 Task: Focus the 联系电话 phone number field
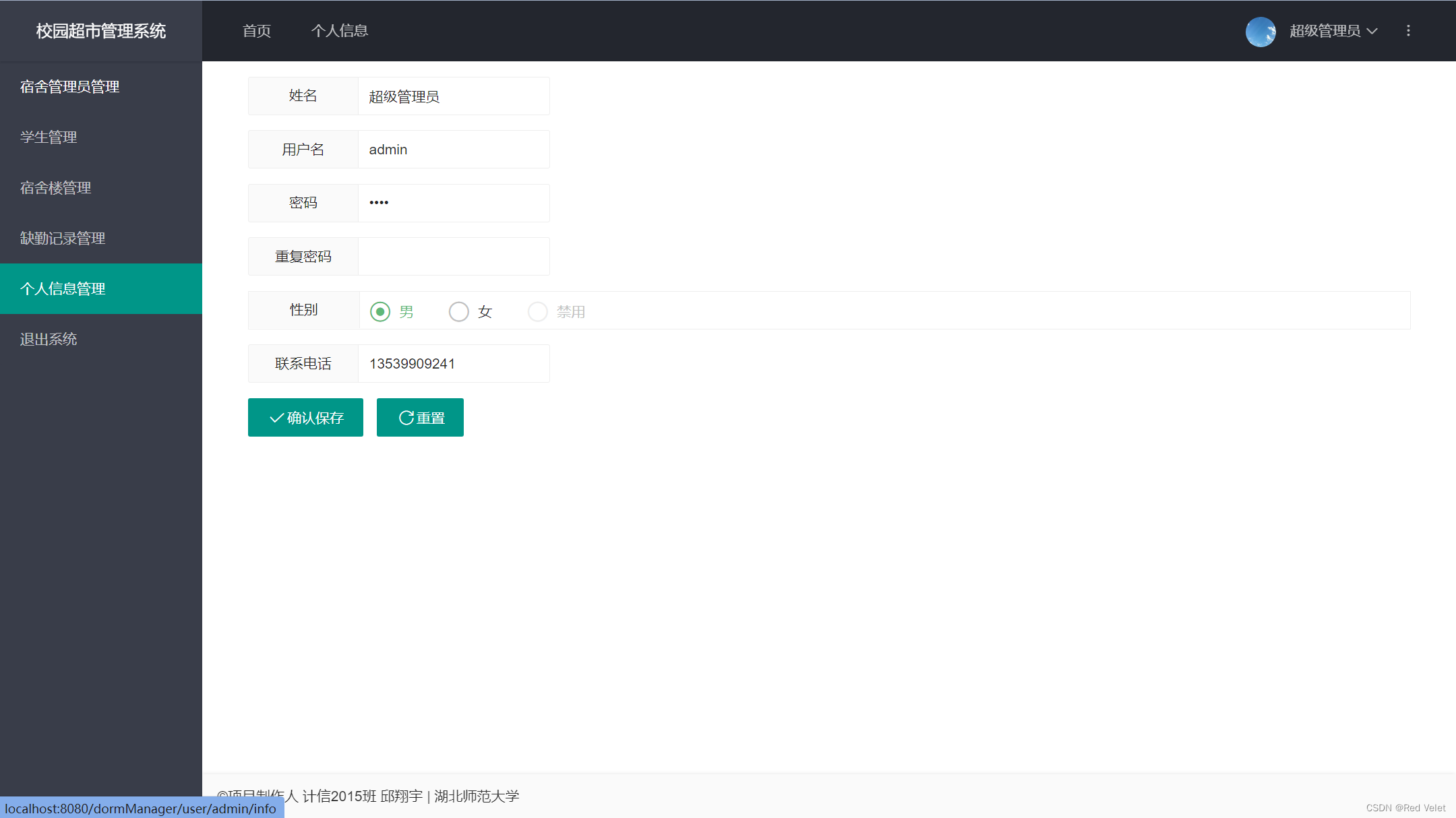coord(454,364)
